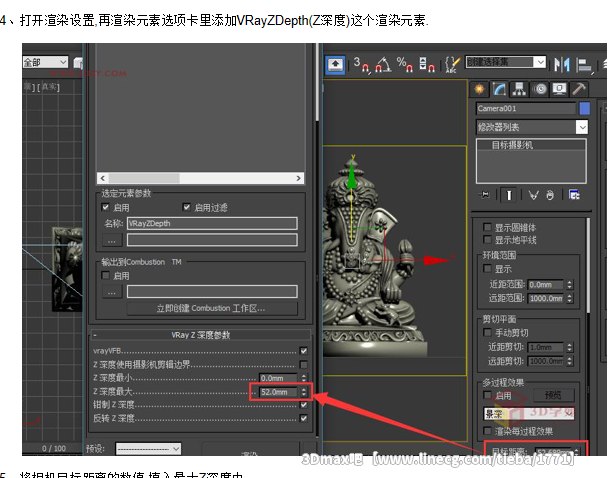Image resolution: width=614 pixels, height=478 pixels.
Task: Click the Pin Stack icon
Action: coord(485,195)
